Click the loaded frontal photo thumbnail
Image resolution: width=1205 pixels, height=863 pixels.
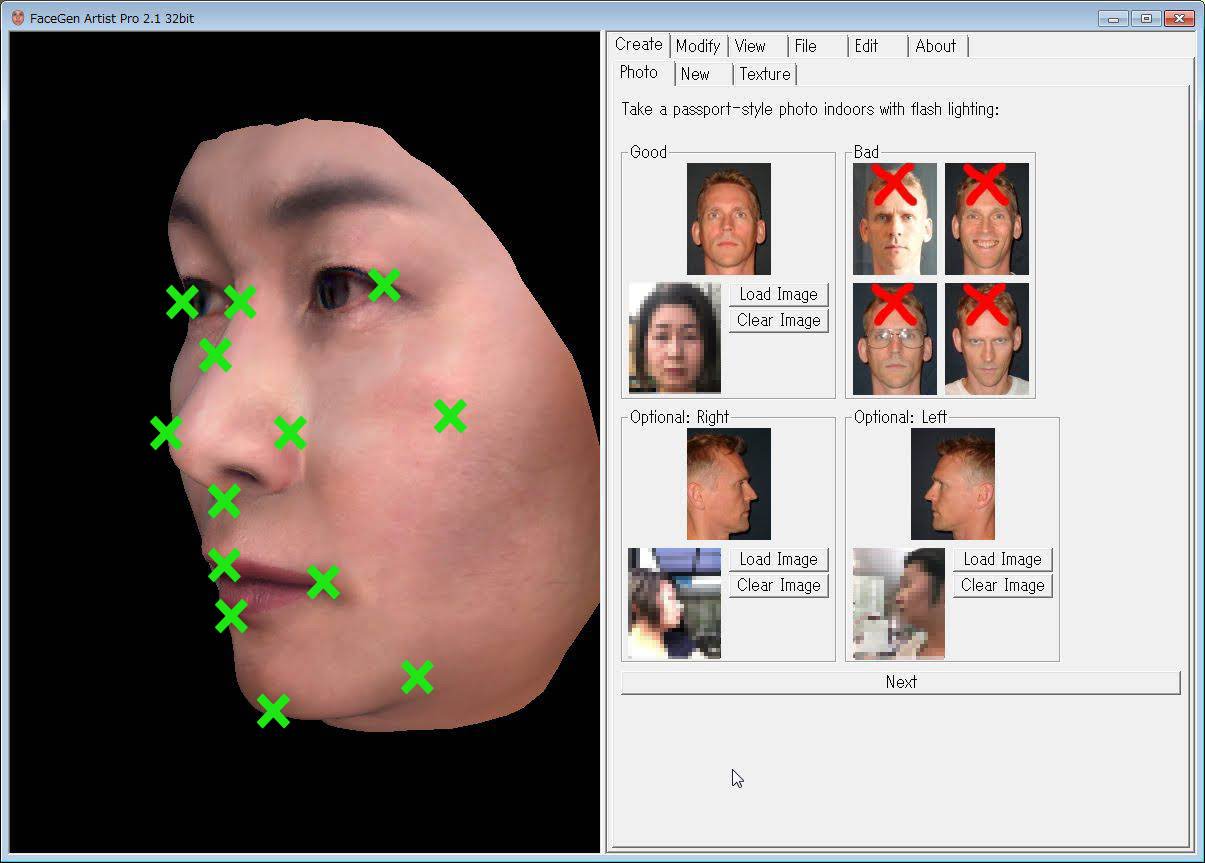pyautogui.click(x=674, y=338)
